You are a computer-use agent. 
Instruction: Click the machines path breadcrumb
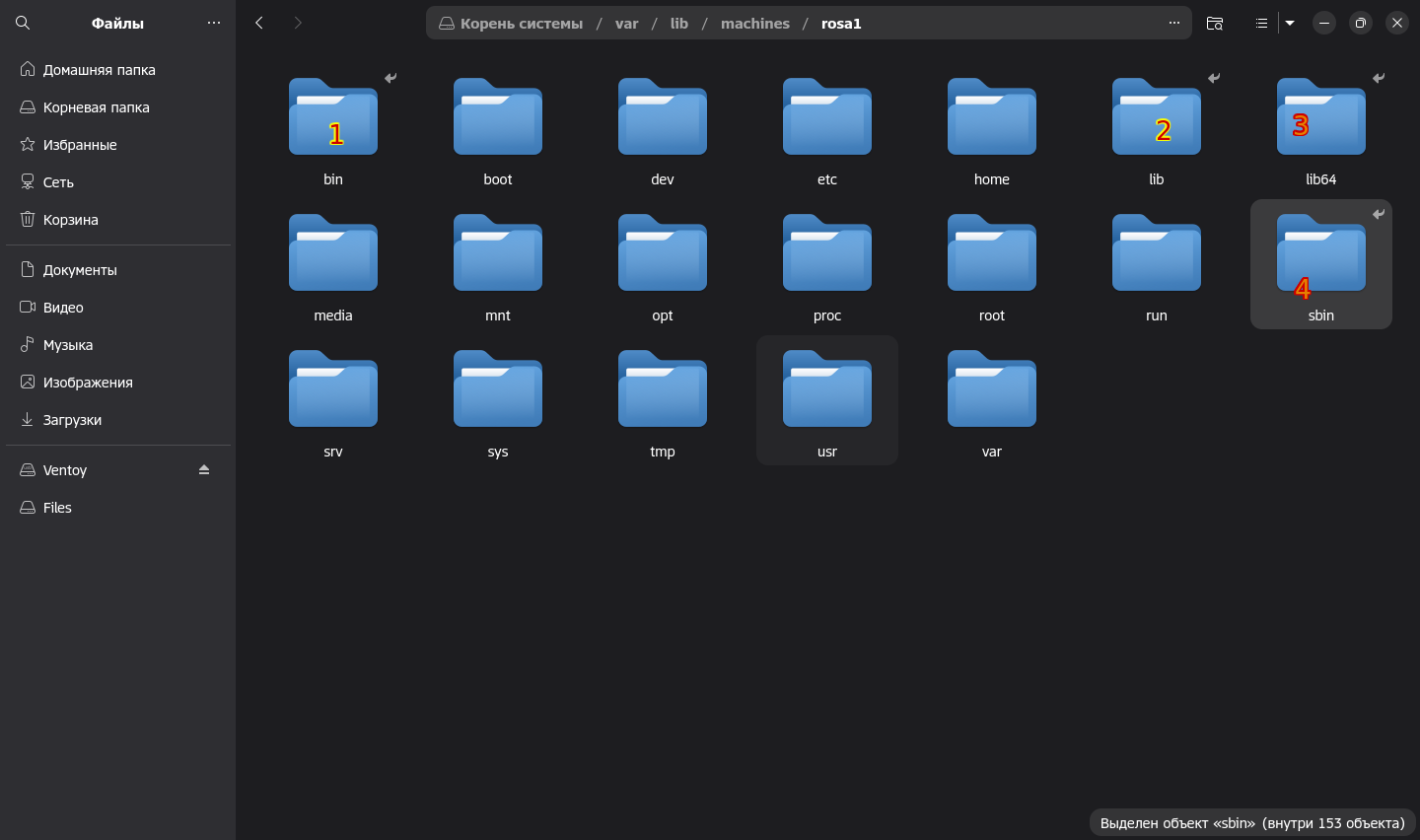click(x=754, y=24)
